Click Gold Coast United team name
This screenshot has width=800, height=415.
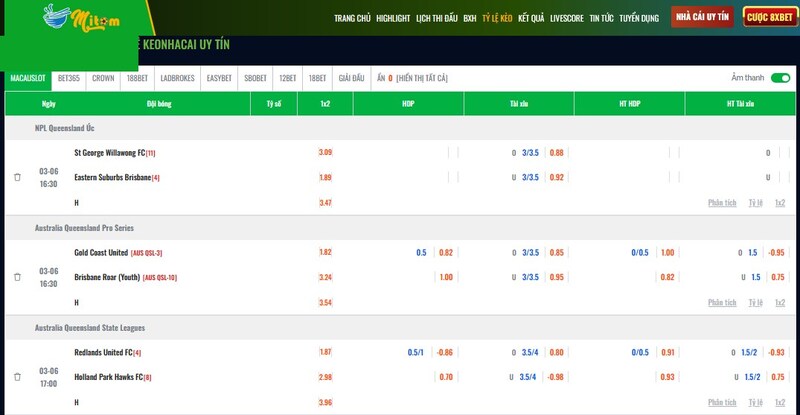[101, 253]
